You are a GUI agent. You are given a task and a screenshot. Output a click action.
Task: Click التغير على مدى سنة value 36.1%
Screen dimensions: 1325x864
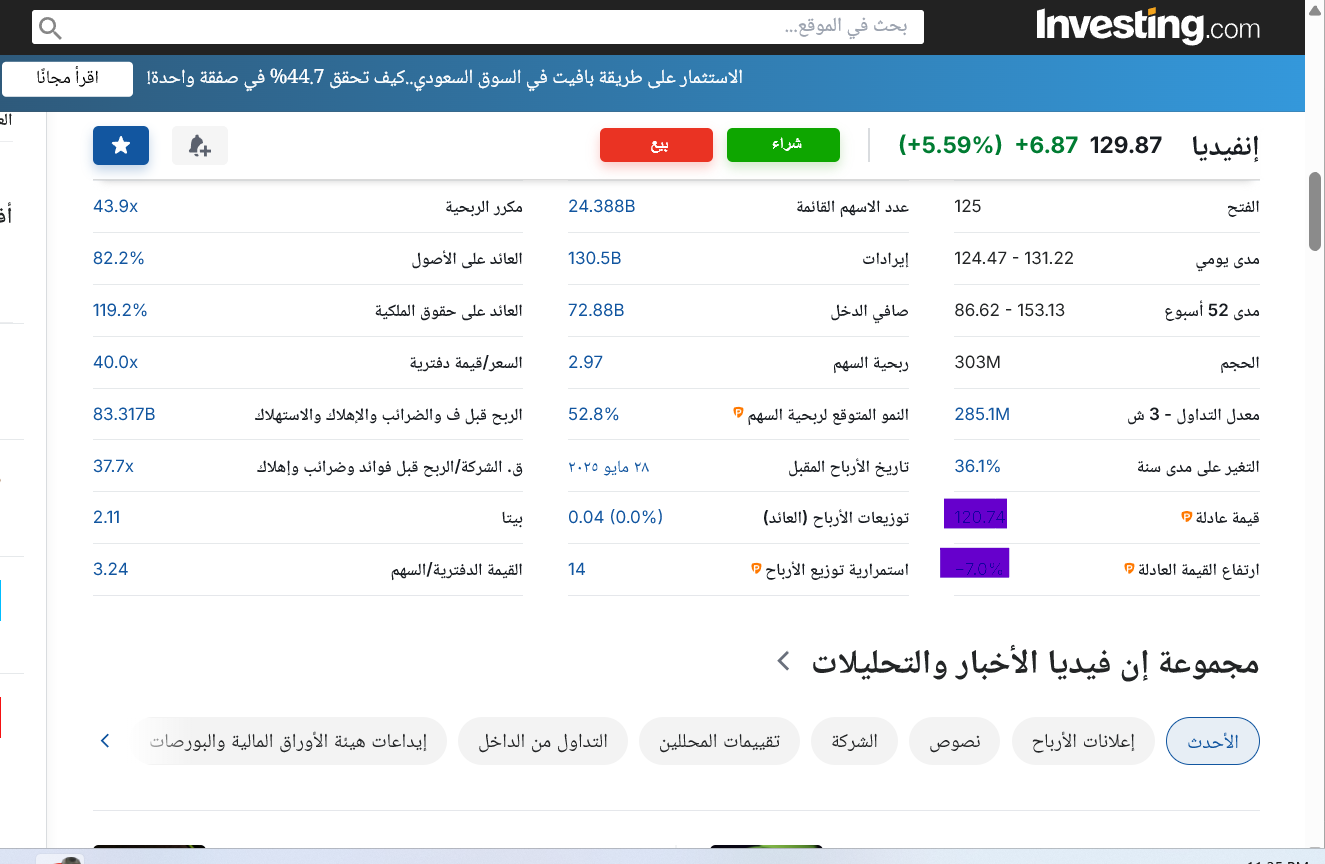pyautogui.click(x=978, y=466)
